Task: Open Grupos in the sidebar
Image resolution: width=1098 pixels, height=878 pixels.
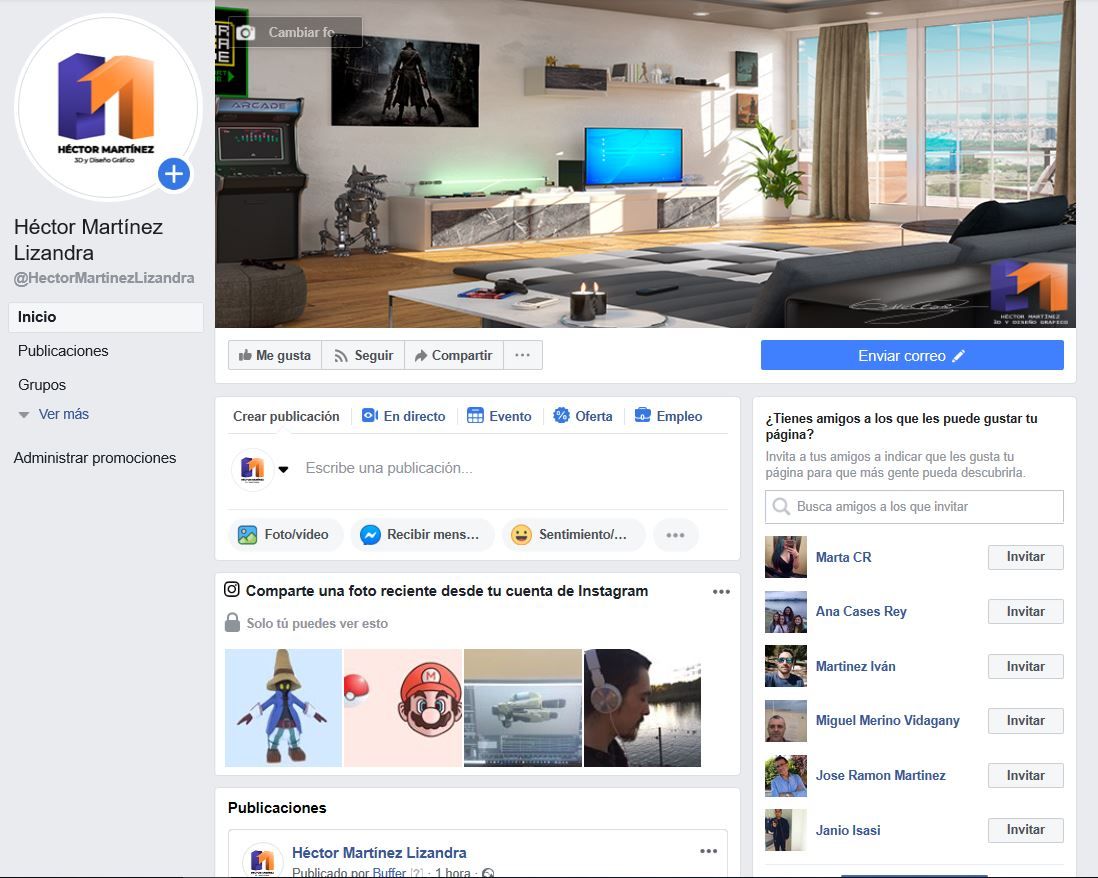Action: pos(42,384)
